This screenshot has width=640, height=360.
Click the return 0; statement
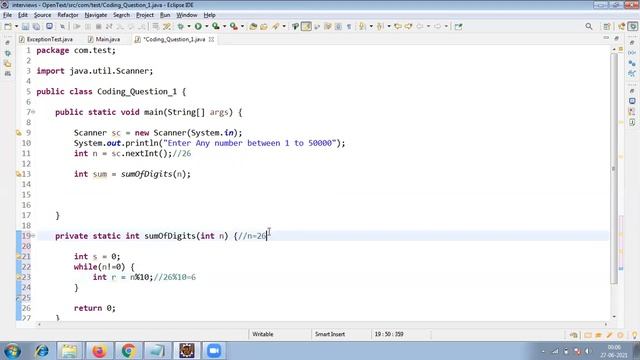(95, 308)
